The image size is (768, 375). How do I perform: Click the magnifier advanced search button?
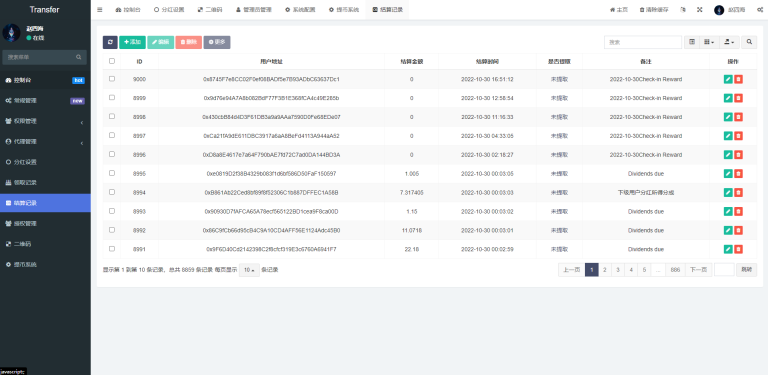(x=749, y=42)
